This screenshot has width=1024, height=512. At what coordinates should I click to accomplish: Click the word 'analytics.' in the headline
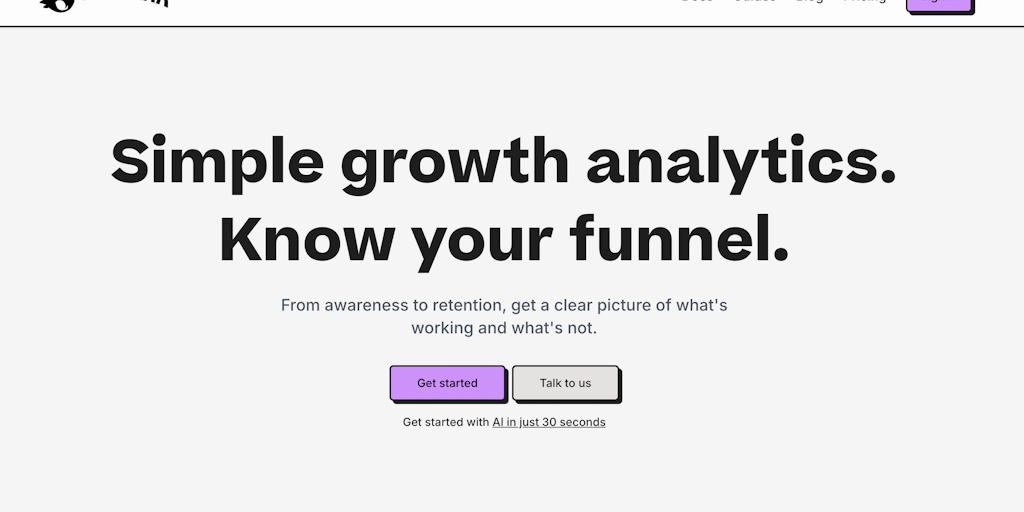(741, 161)
